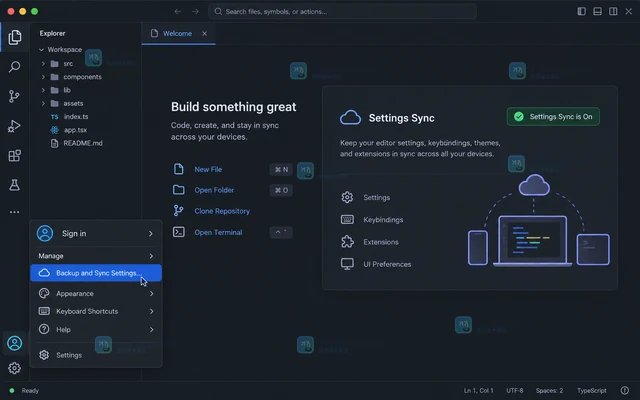Click the ⌘ O shortcut badge
The image size is (640, 400).
click(x=281, y=190)
